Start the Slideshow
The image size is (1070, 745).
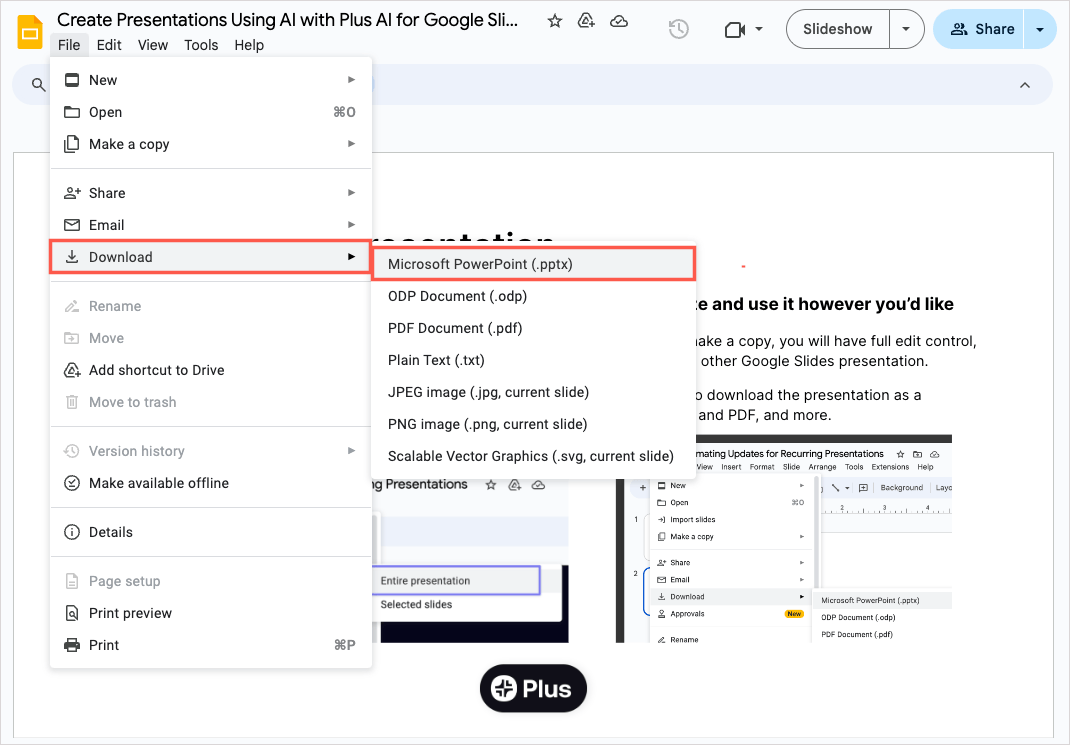837,29
